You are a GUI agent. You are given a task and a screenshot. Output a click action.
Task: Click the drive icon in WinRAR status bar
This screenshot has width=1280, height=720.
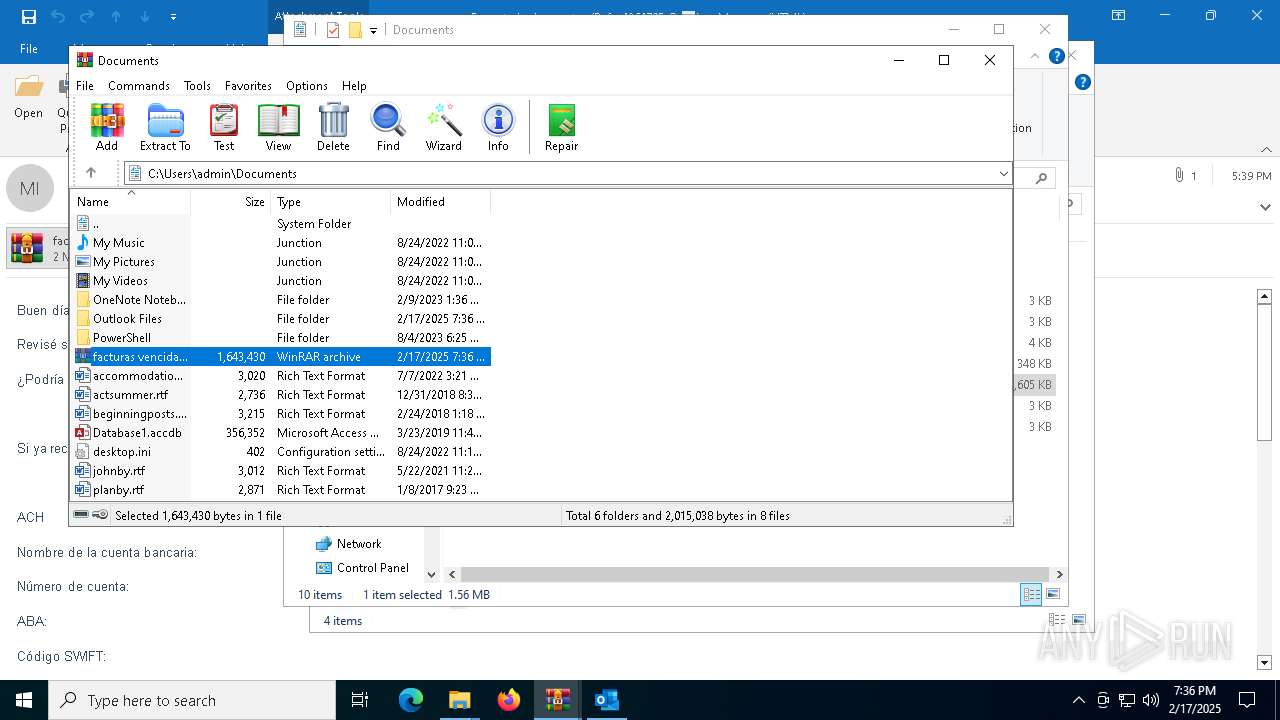pos(81,515)
